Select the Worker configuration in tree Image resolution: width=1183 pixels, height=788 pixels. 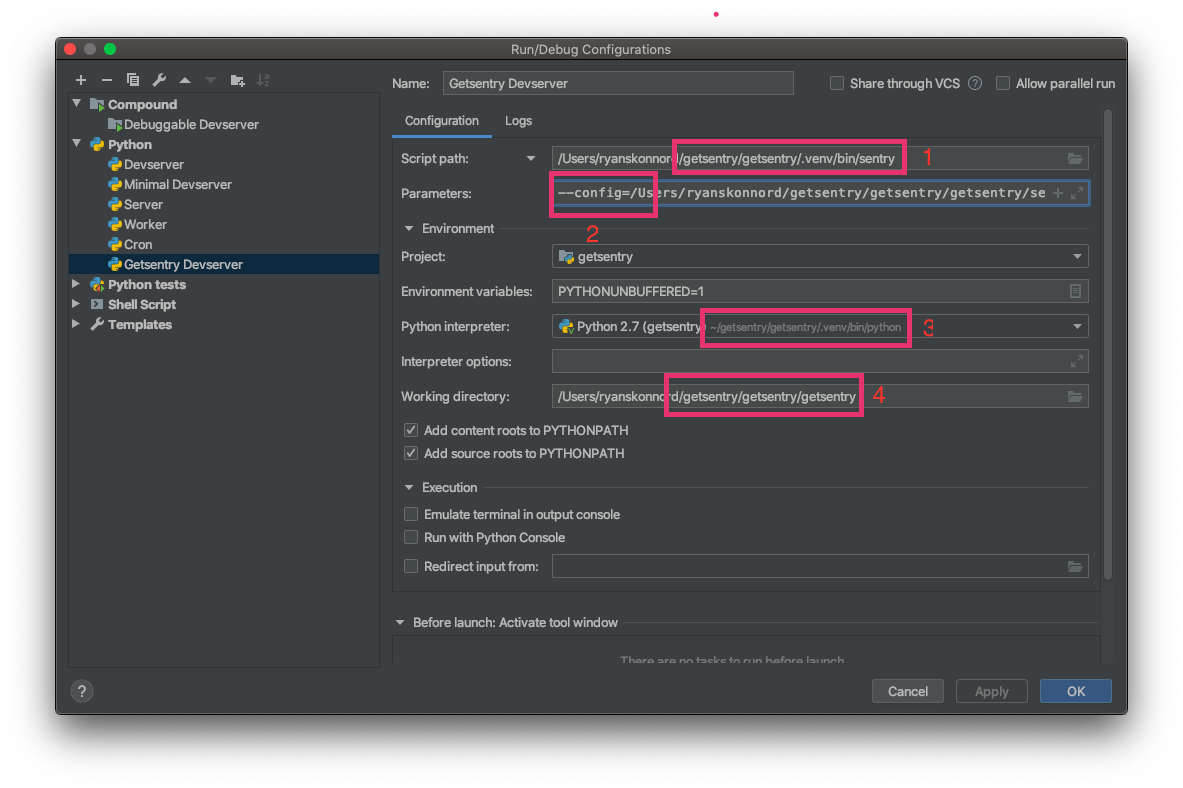tap(145, 224)
